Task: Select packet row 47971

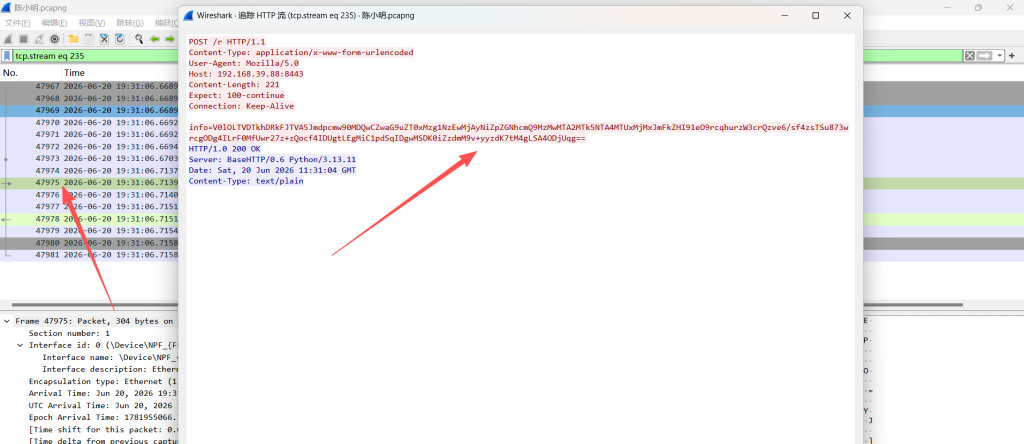Action: click(89, 135)
